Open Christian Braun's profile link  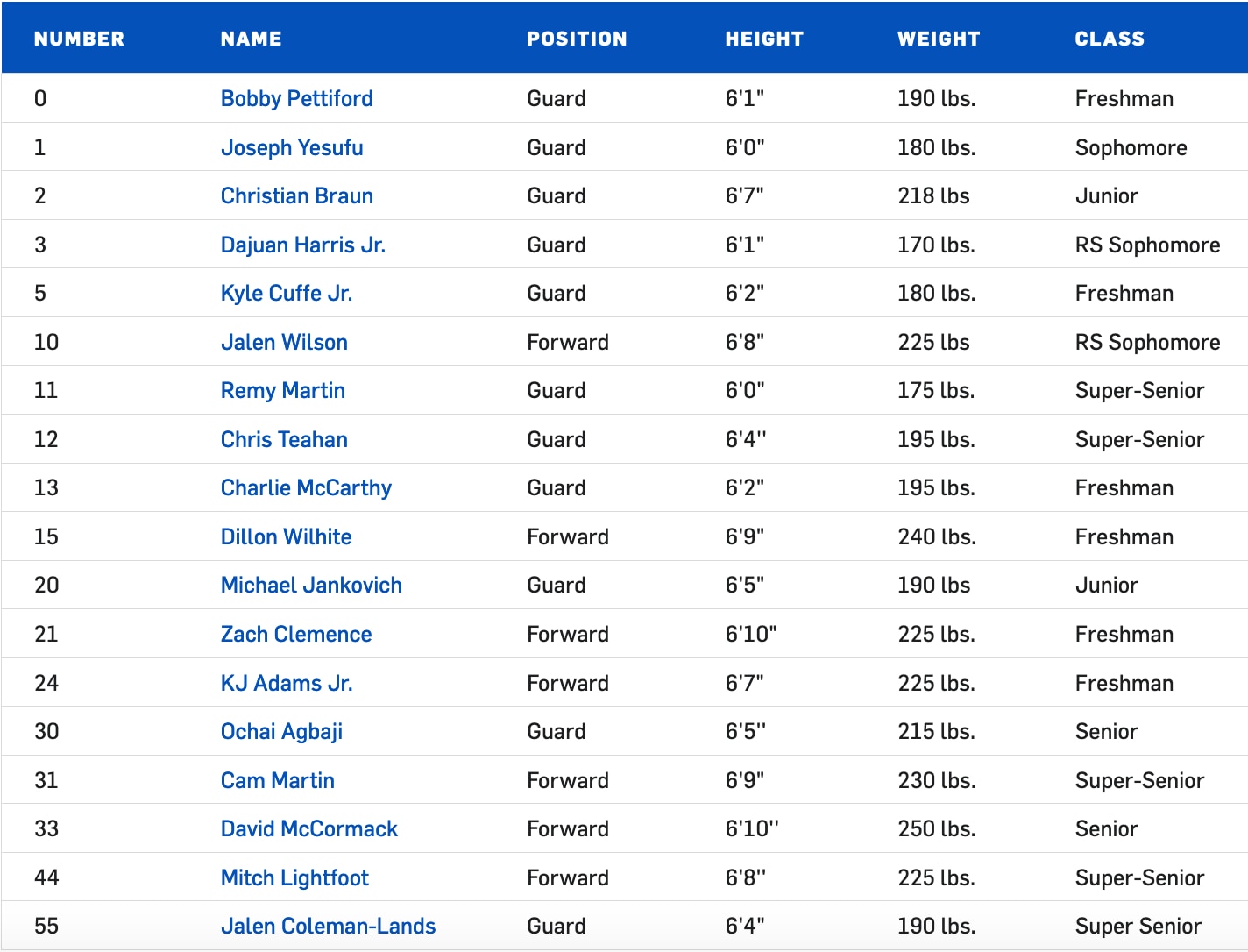point(296,195)
